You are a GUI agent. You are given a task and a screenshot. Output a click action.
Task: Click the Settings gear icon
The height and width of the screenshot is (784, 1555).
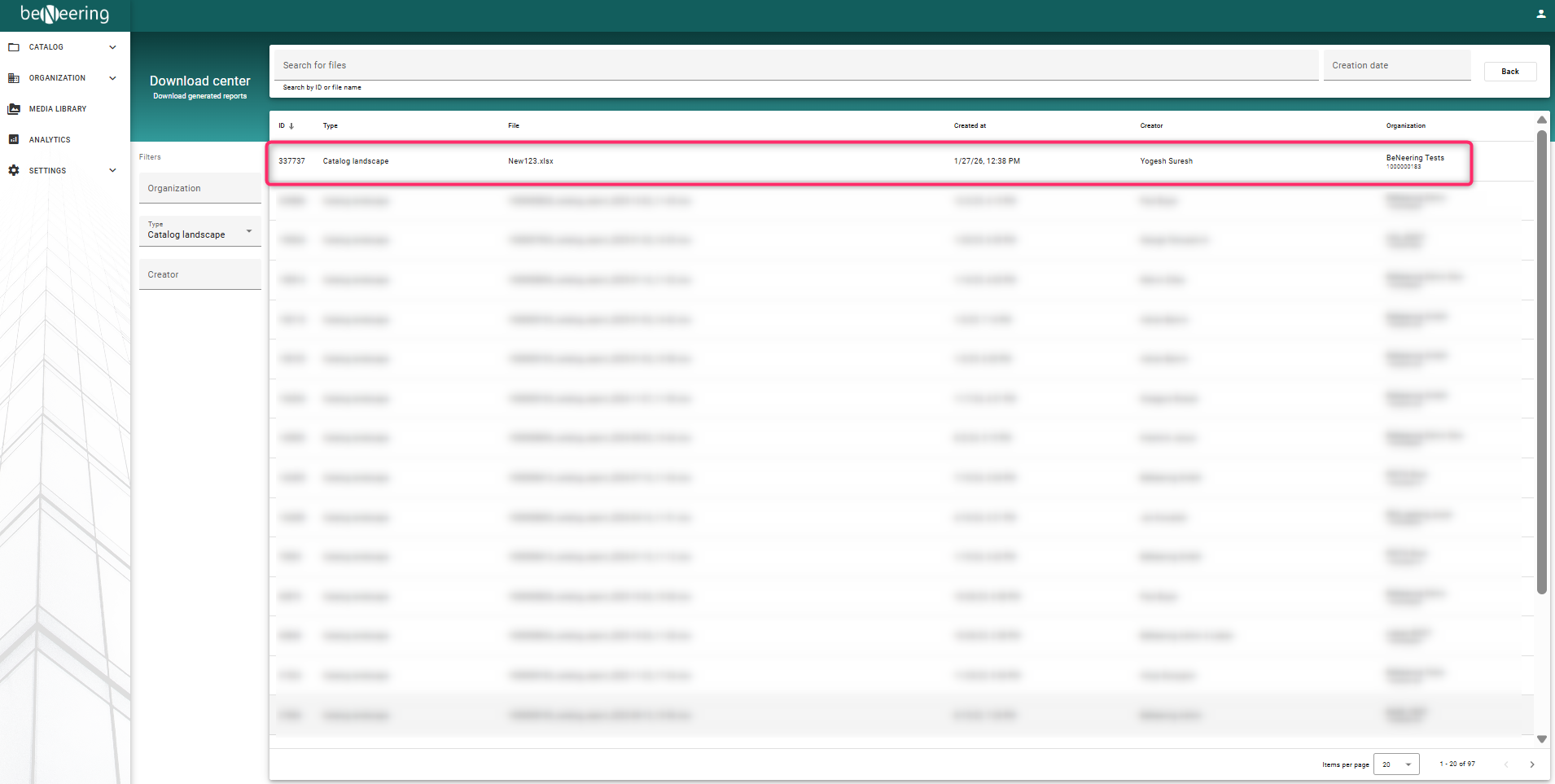click(14, 171)
